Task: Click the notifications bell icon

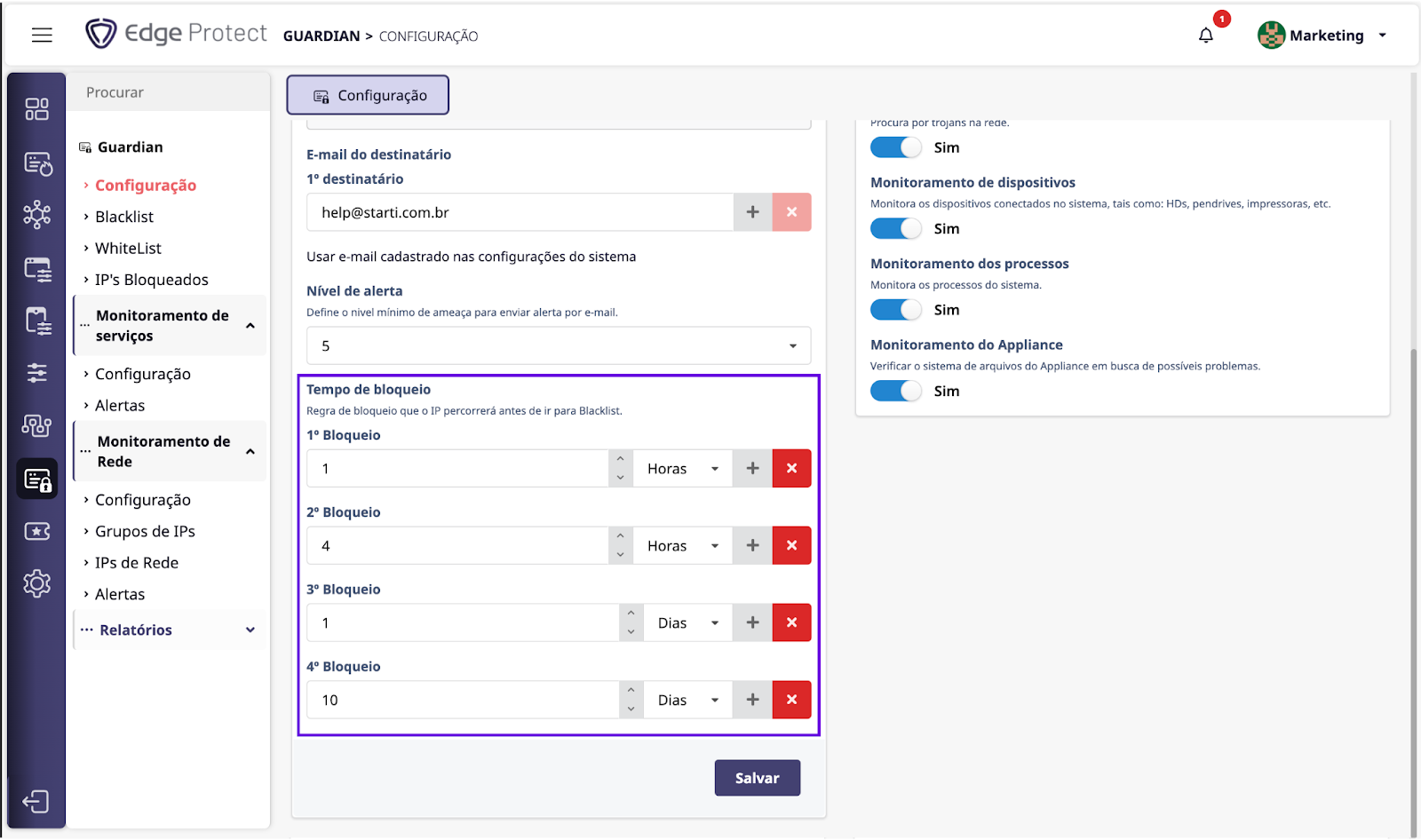Action: pyautogui.click(x=1205, y=36)
